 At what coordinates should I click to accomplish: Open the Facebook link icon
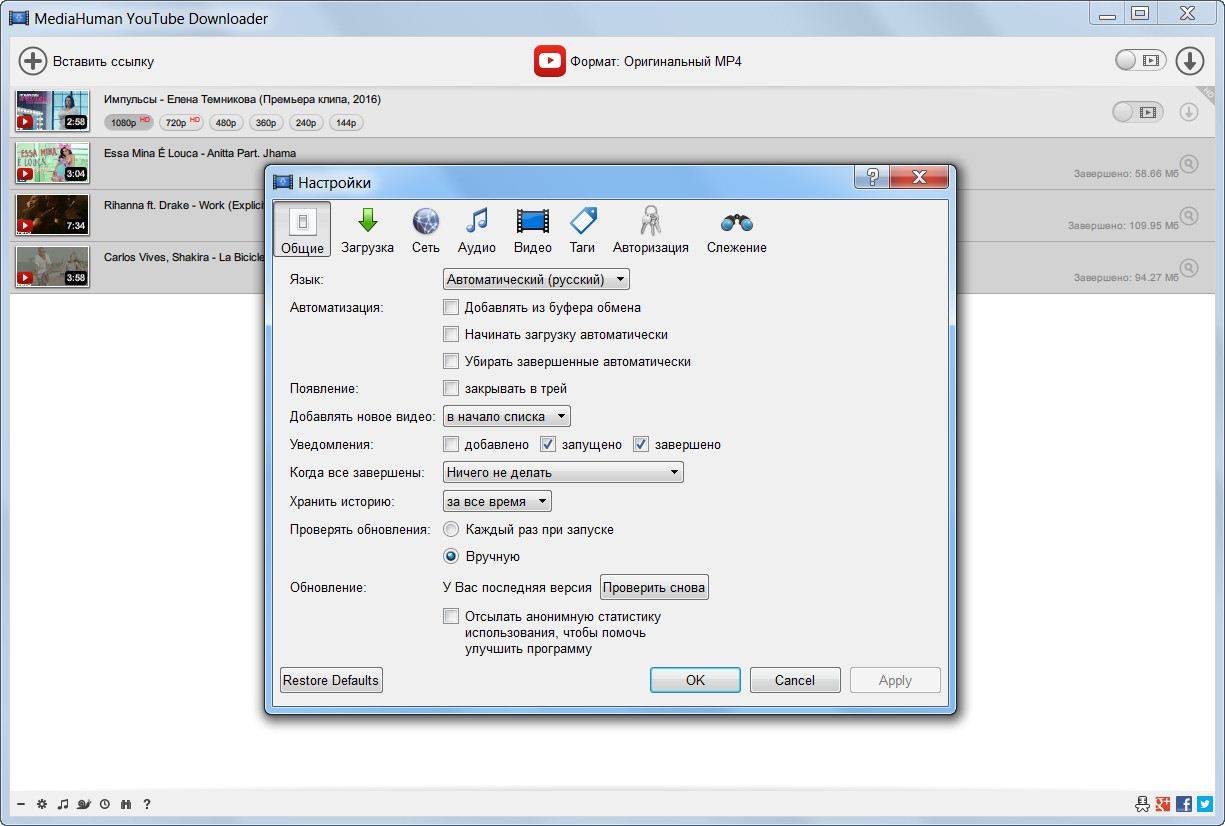pyautogui.click(x=1184, y=804)
